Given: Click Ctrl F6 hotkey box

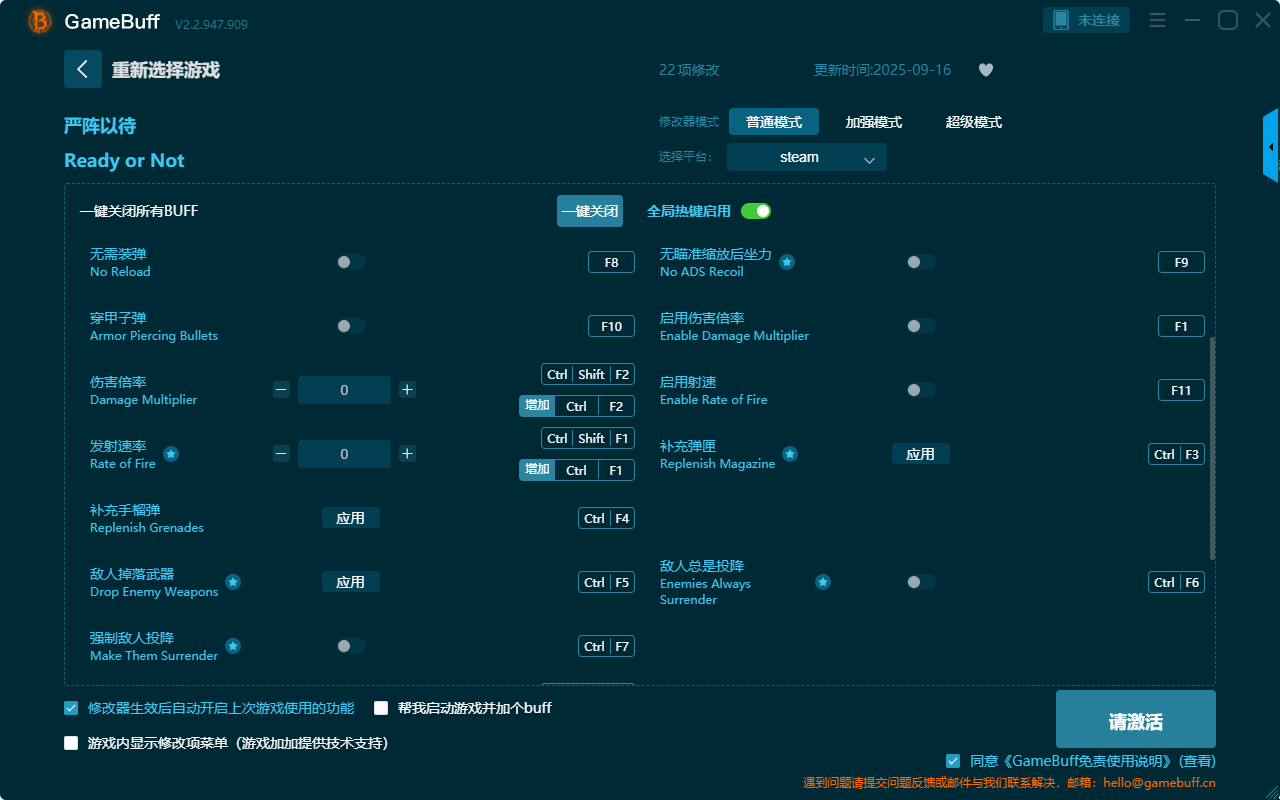Looking at the screenshot, I should pos(1176,582).
